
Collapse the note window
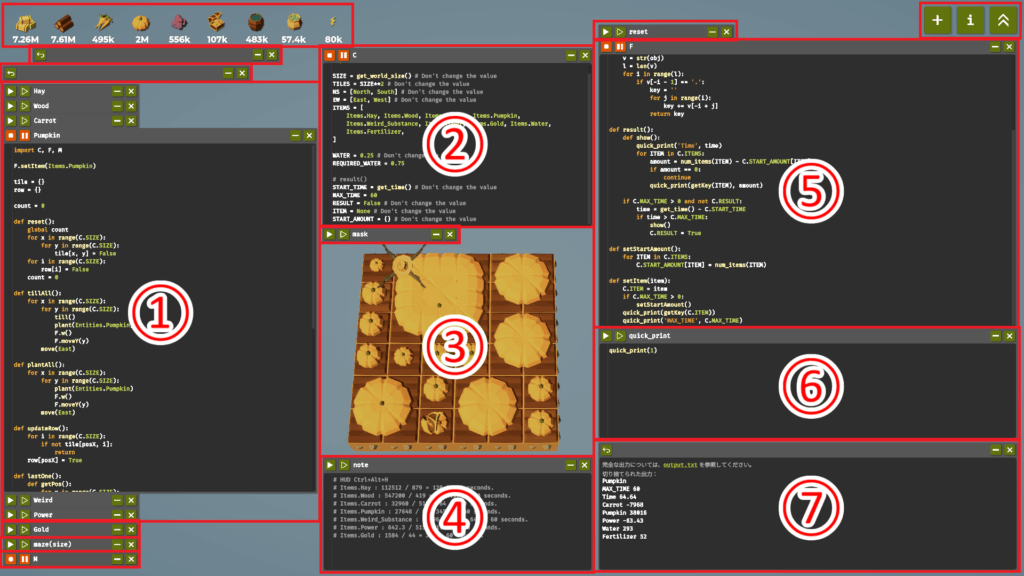[571, 465]
